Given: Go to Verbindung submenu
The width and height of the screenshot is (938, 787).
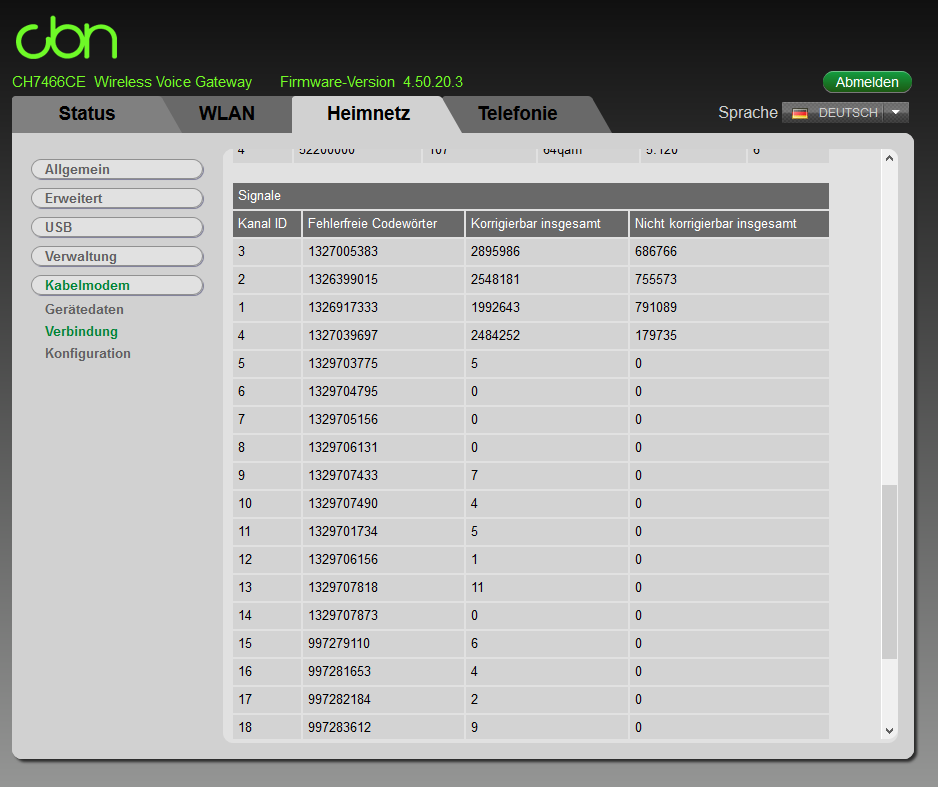Looking at the screenshot, I should (81, 331).
